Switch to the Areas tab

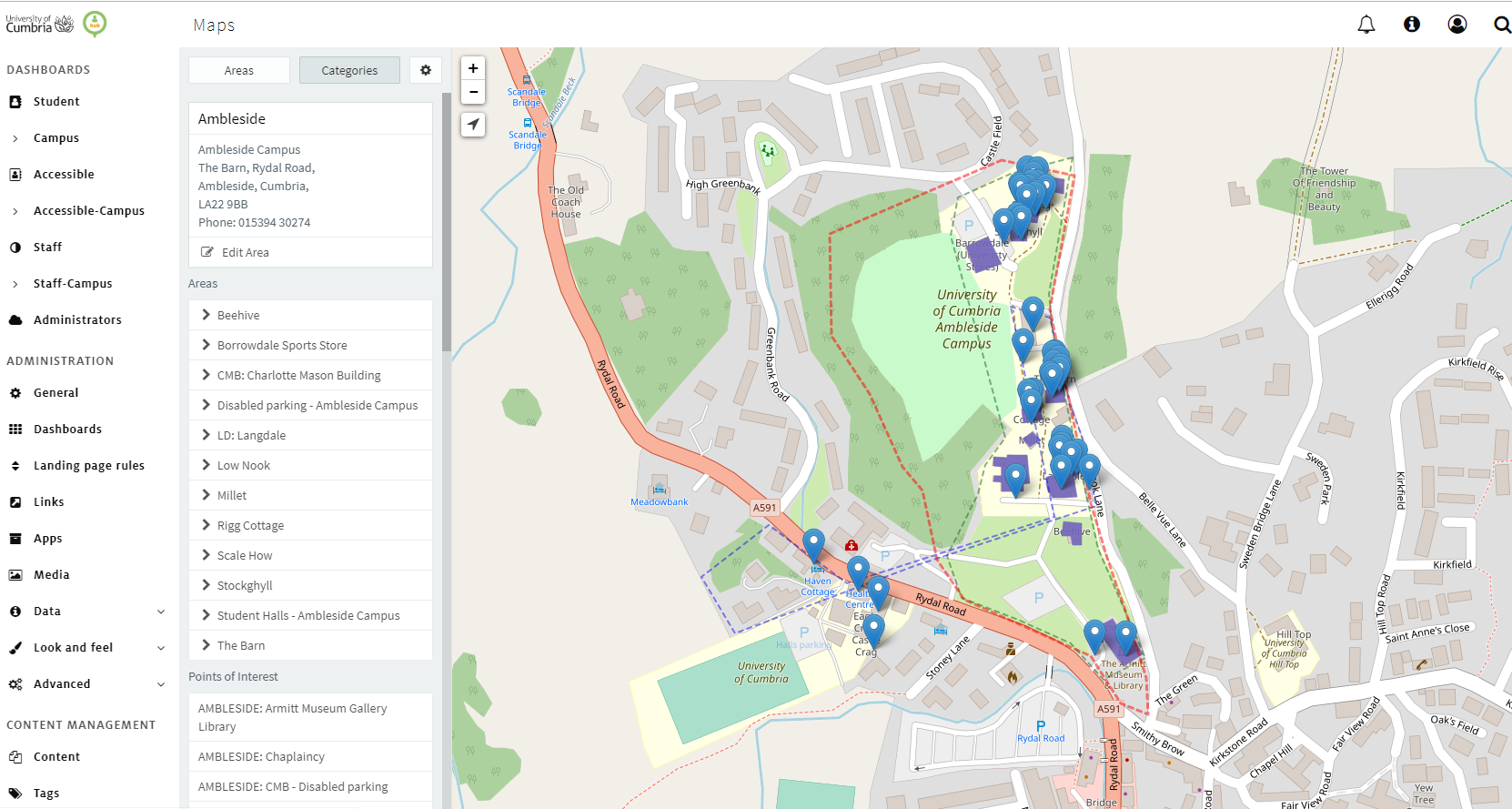[x=239, y=70]
